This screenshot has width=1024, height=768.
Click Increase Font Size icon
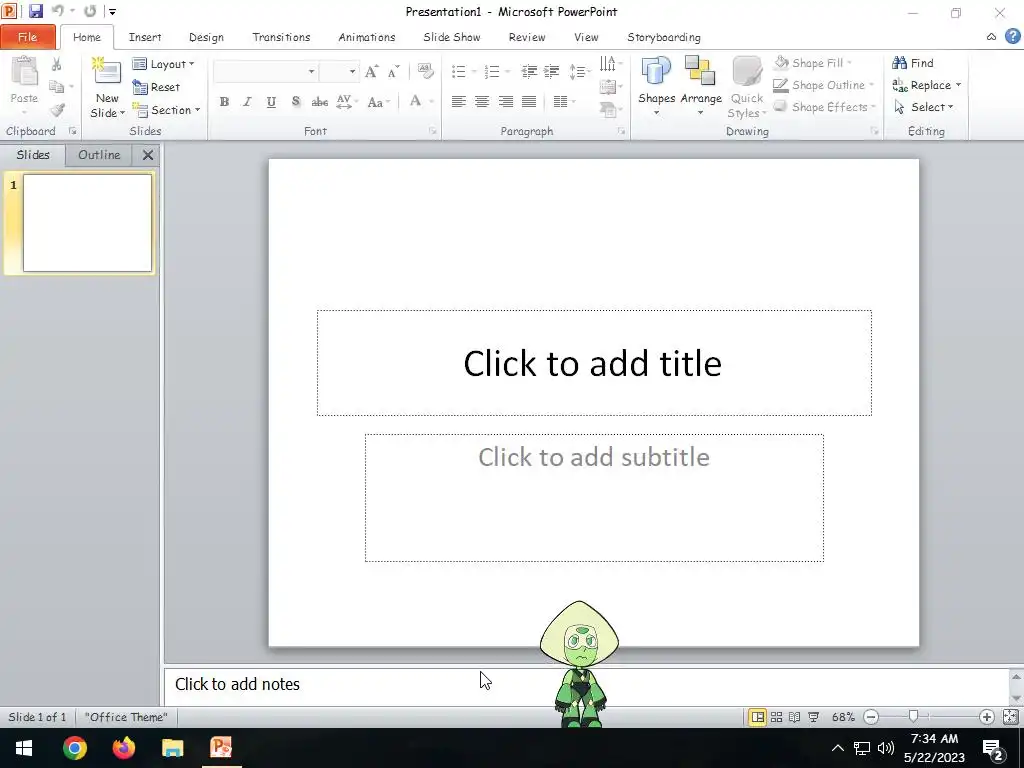click(371, 72)
